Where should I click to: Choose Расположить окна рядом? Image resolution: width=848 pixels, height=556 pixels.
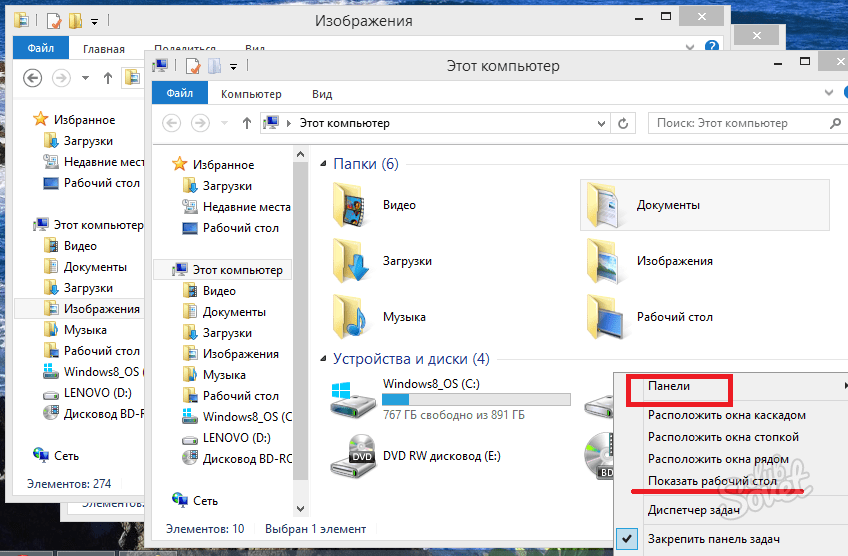[x=718, y=459]
